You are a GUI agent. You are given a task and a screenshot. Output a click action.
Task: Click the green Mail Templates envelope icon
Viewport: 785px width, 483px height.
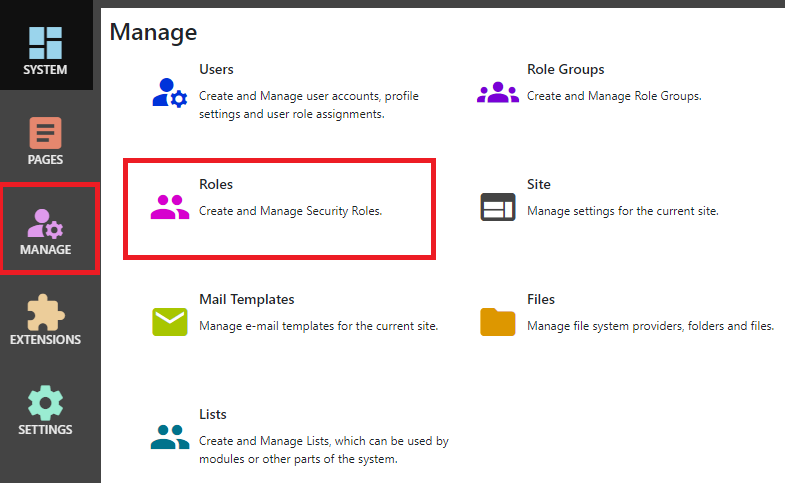[169, 321]
